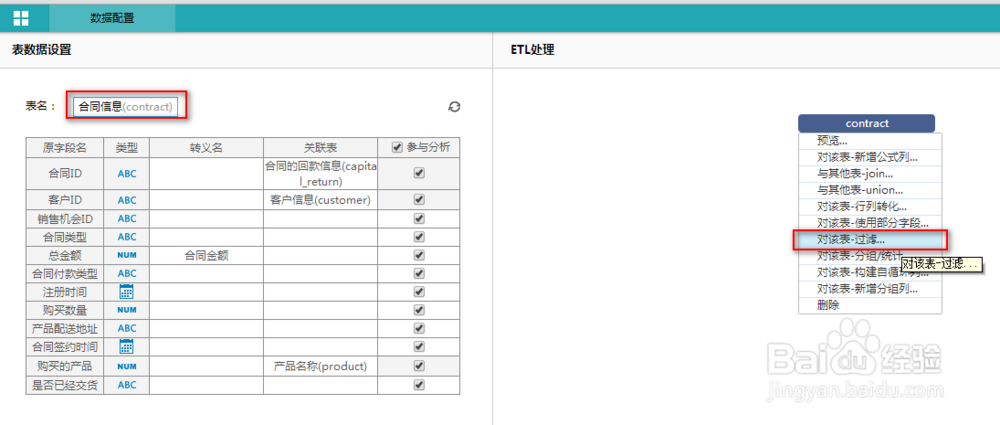Viewport: 1000px width, 425px height.
Task: Click the refresh icon beside the table name
Action: tap(454, 107)
